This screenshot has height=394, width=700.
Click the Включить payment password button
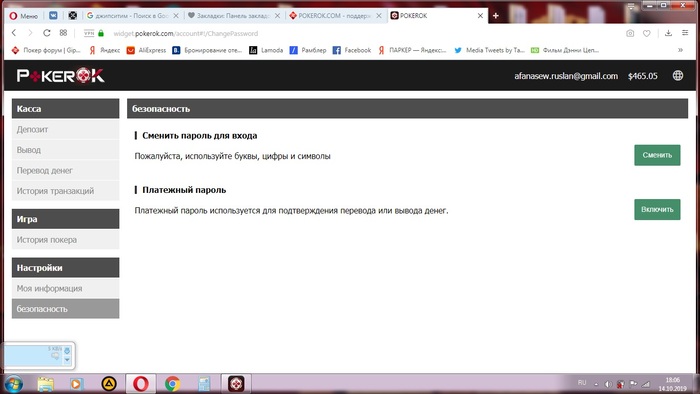(657, 209)
